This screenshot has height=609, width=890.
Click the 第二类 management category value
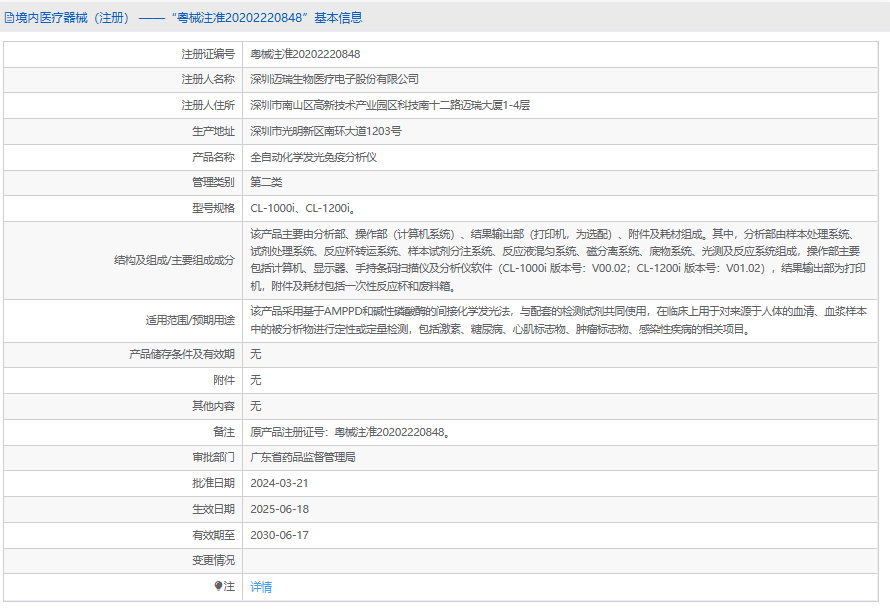point(266,182)
